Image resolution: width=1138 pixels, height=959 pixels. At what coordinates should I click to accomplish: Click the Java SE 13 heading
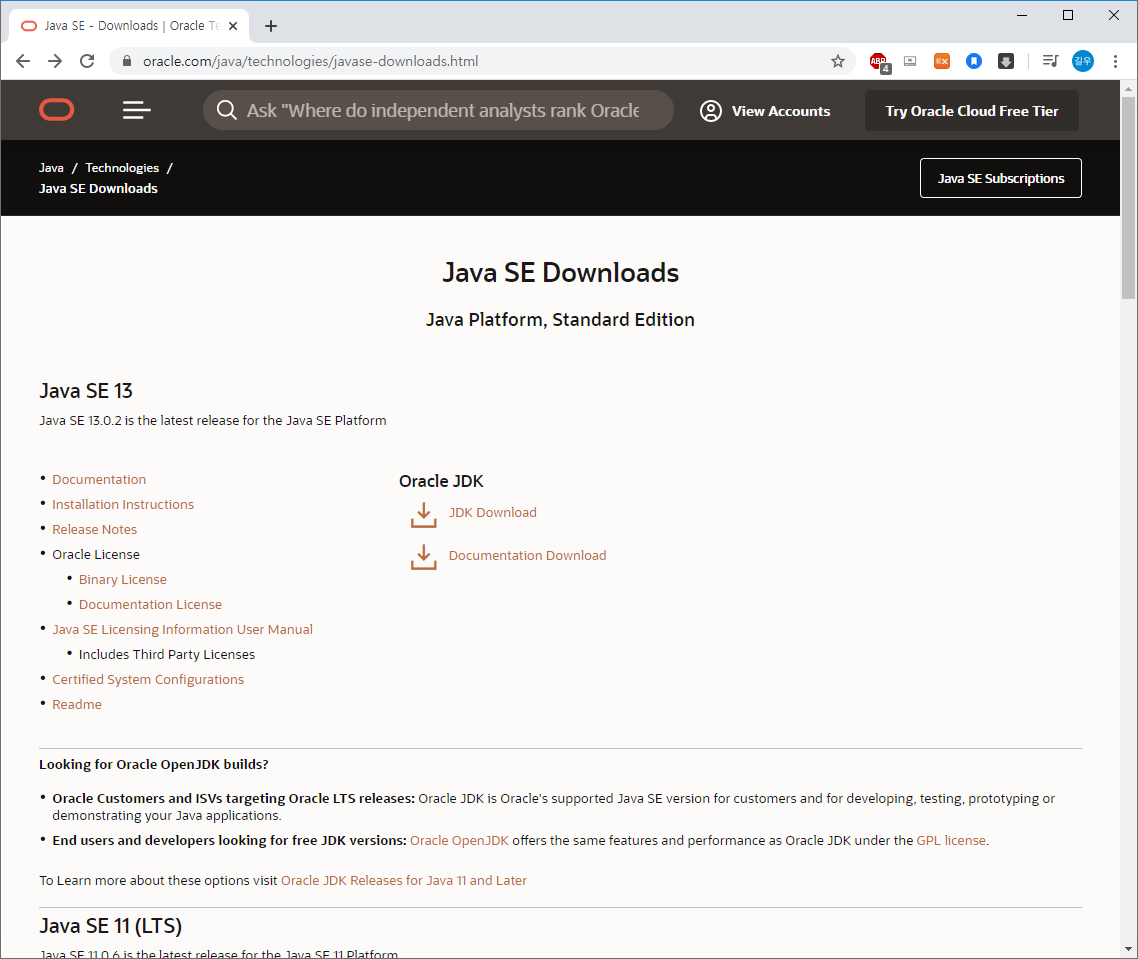(x=86, y=391)
